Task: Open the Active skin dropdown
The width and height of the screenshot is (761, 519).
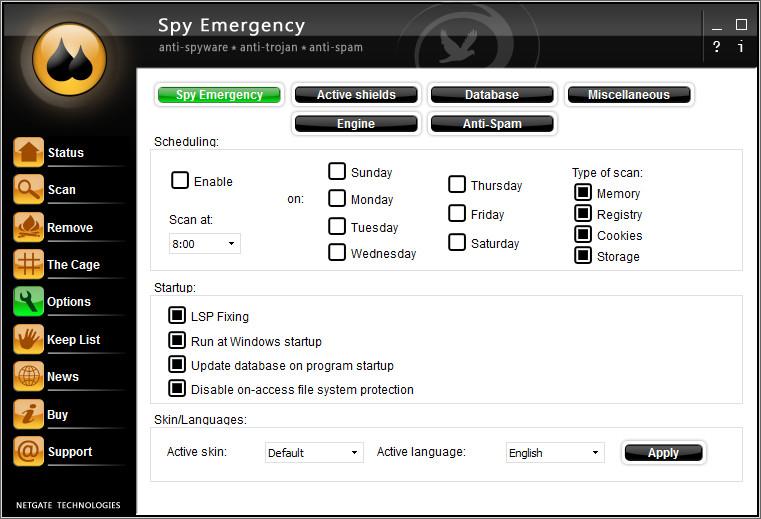Action: pos(314,452)
